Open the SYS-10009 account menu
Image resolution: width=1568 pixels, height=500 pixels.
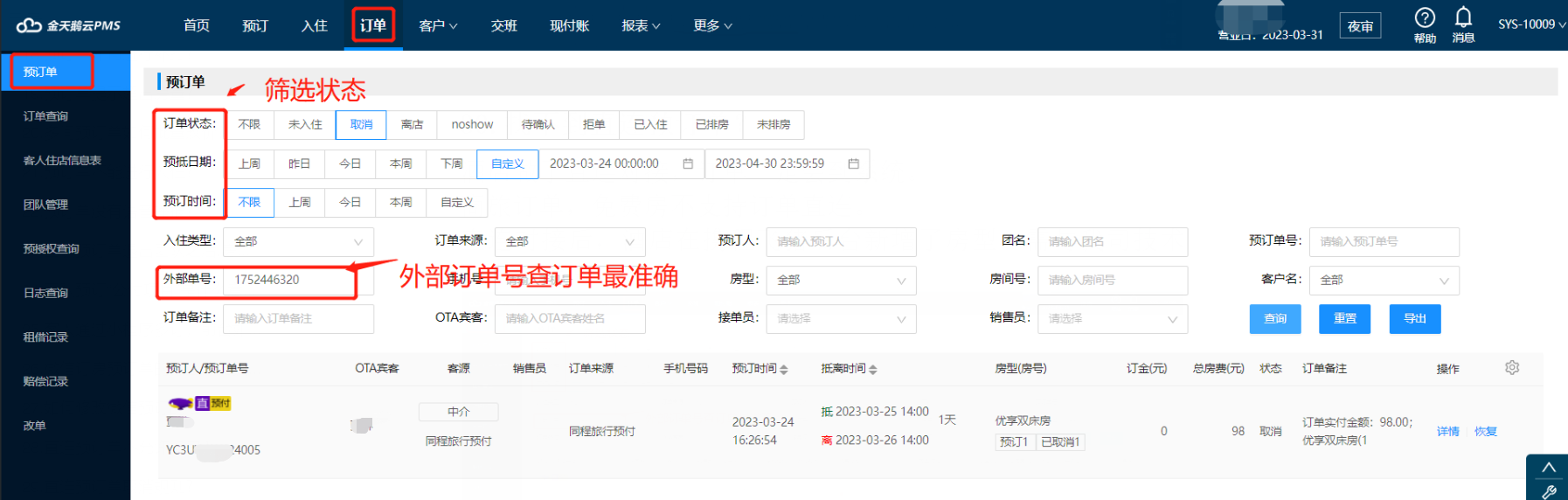[x=1531, y=24]
